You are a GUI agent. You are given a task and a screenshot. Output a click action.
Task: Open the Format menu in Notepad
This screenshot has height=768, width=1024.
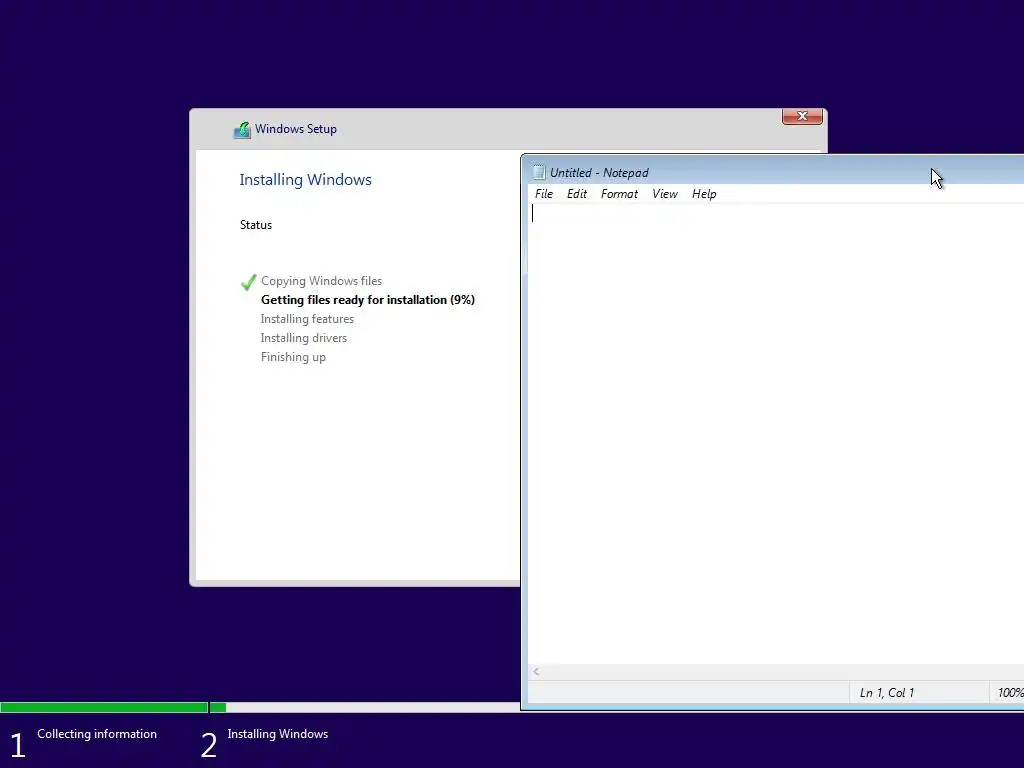coord(619,194)
